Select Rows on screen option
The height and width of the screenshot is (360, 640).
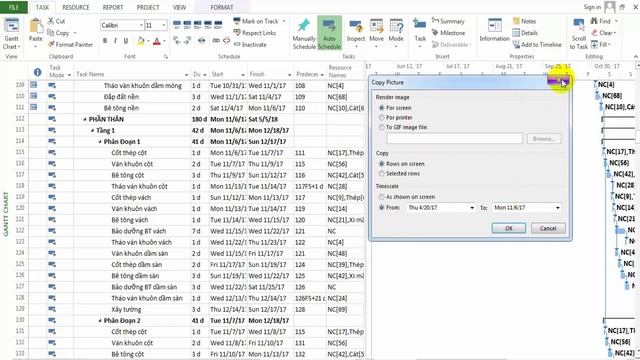(382, 164)
